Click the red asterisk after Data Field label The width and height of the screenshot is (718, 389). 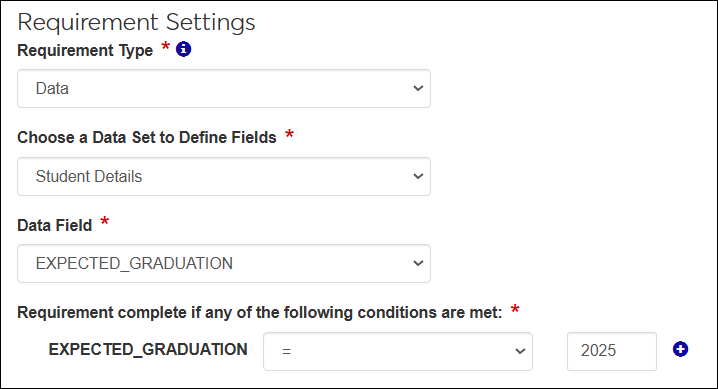click(x=104, y=222)
